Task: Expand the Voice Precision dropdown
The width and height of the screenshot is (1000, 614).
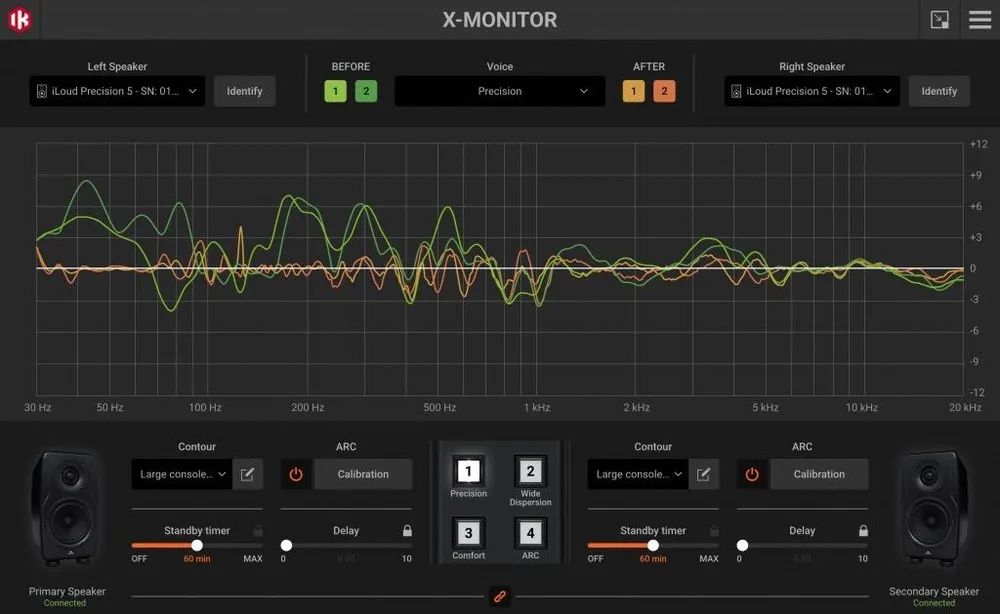Action: click(x=500, y=91)
